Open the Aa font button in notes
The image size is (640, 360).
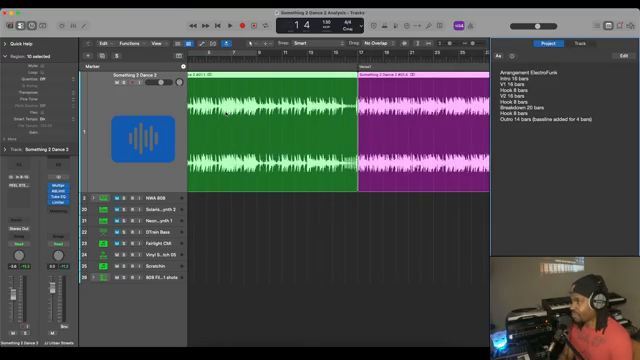[498, 56]
